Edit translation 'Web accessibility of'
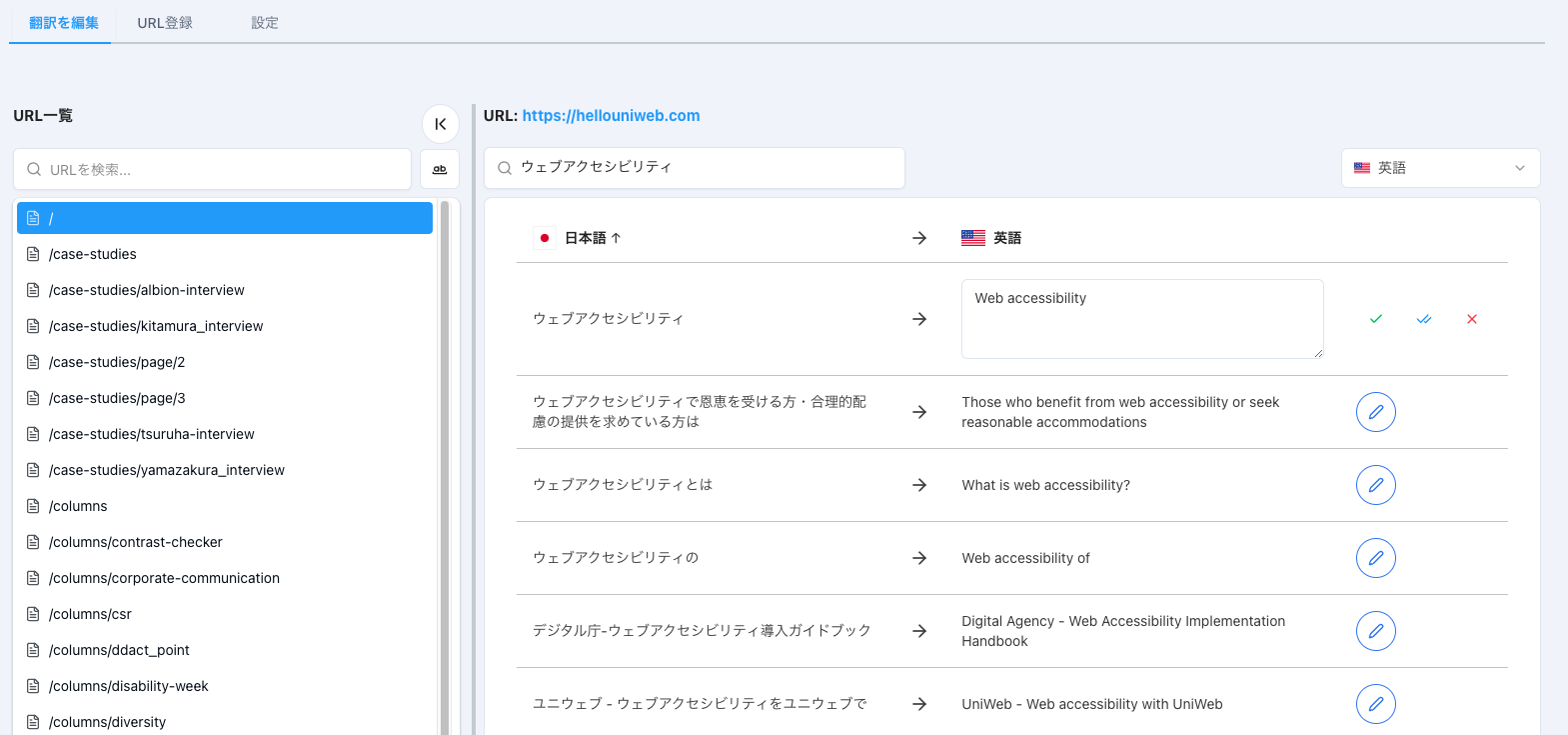Screen dimensions: 1568x735 click(x=1376, y=558)
